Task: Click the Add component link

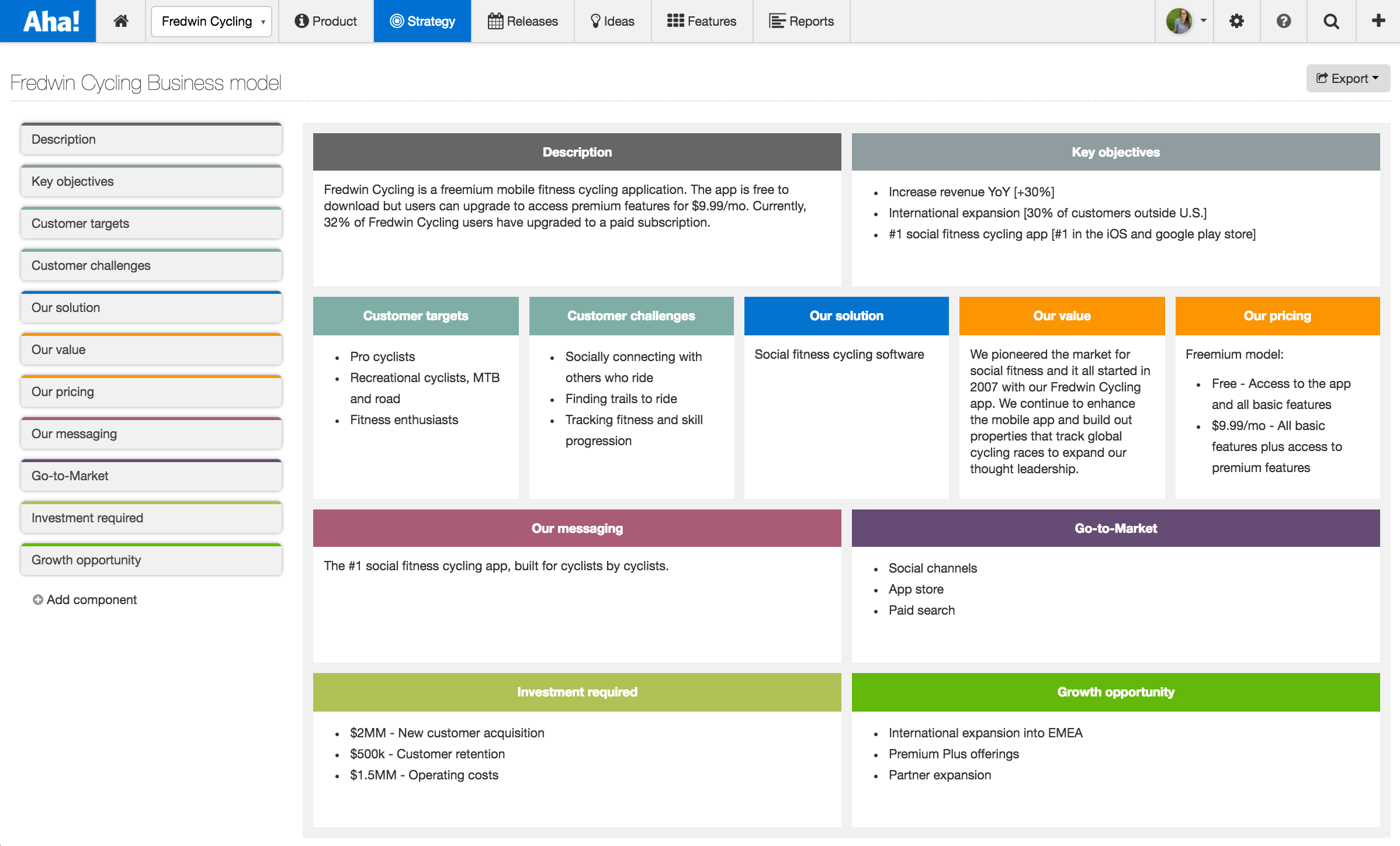Action: (85, 599)
